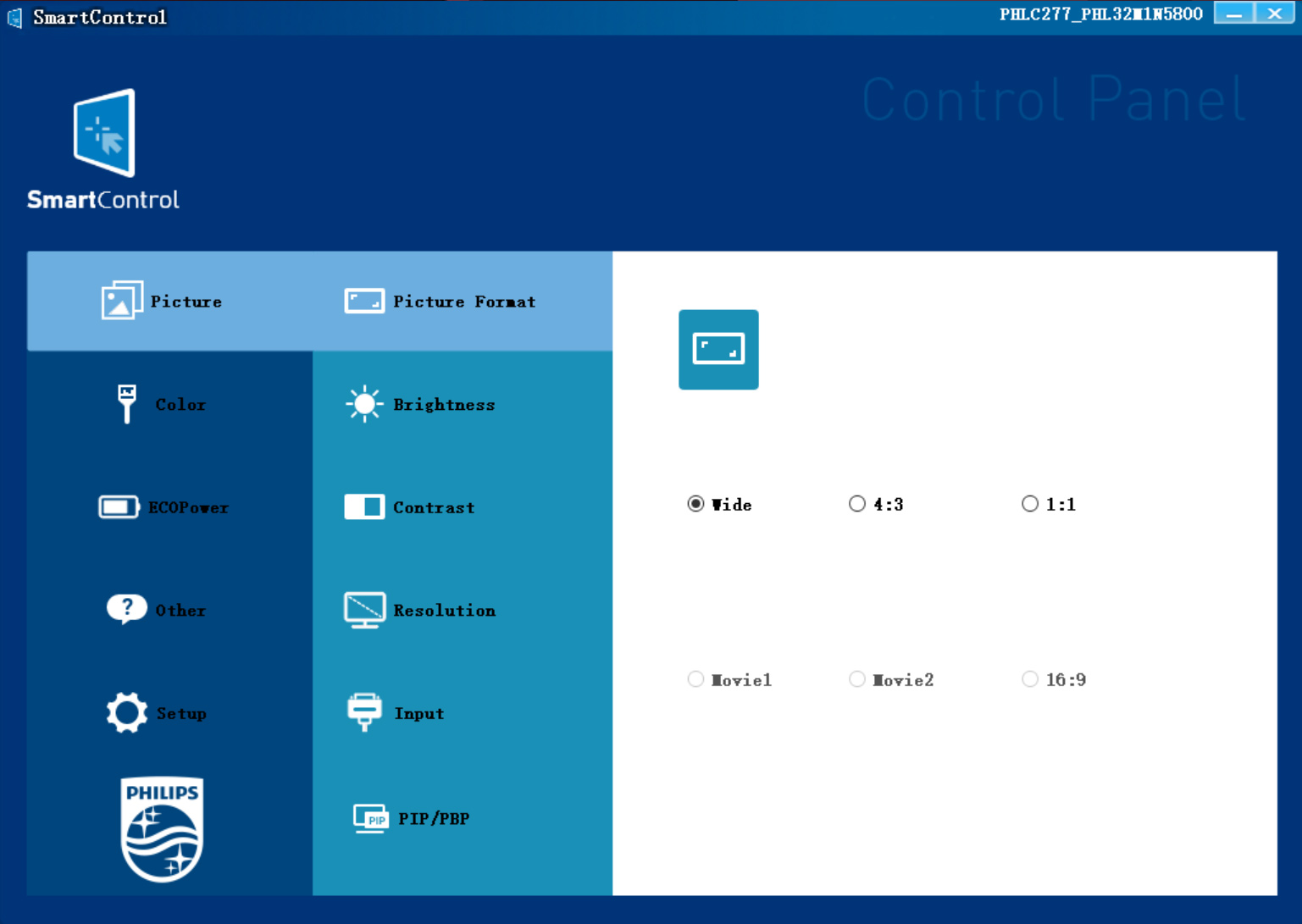Screen dimensions: 1302x924
Task: Click the Other question-bubble icon
Action: [127, 609]
